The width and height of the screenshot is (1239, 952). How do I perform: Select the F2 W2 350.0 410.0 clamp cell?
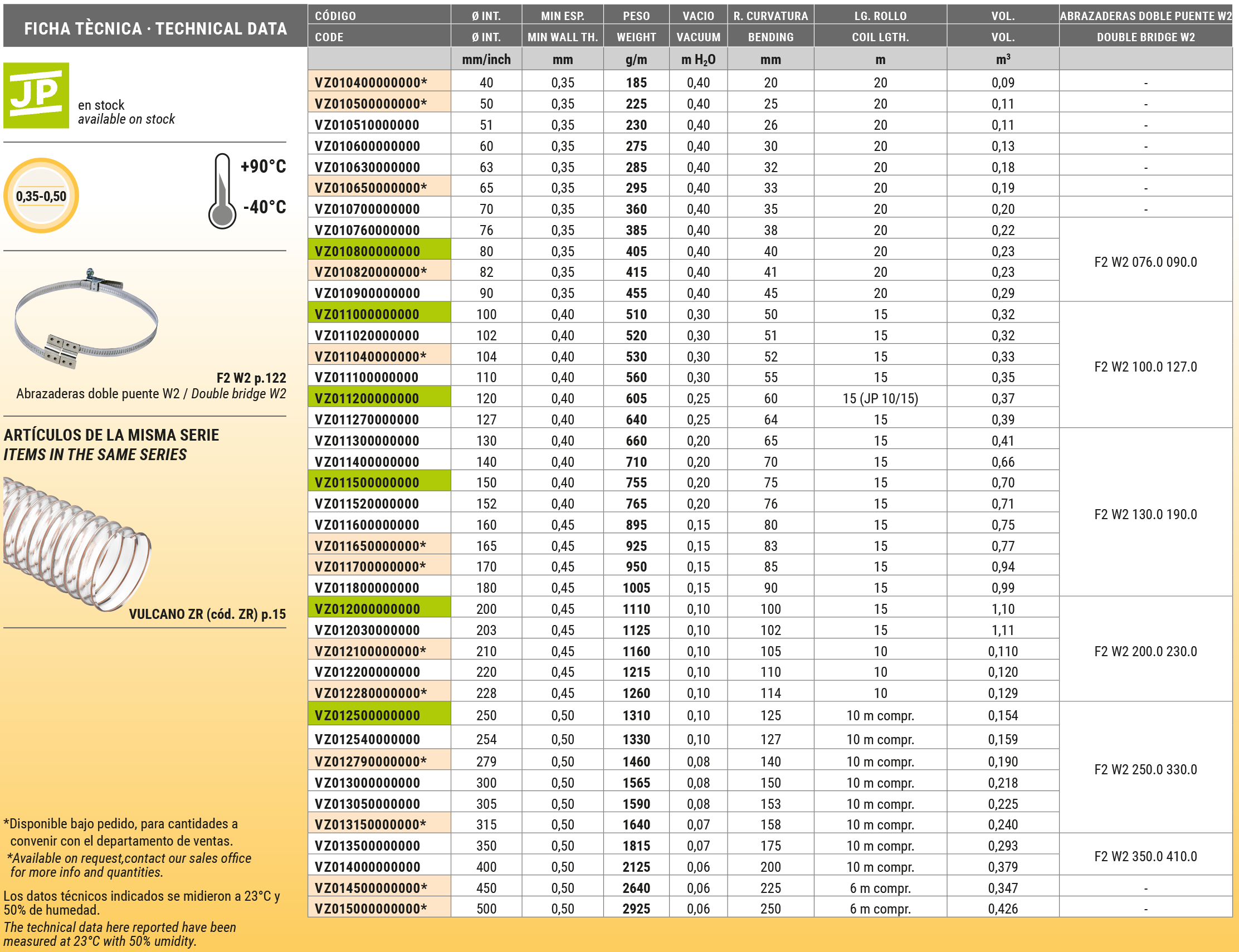(1145, 856)
